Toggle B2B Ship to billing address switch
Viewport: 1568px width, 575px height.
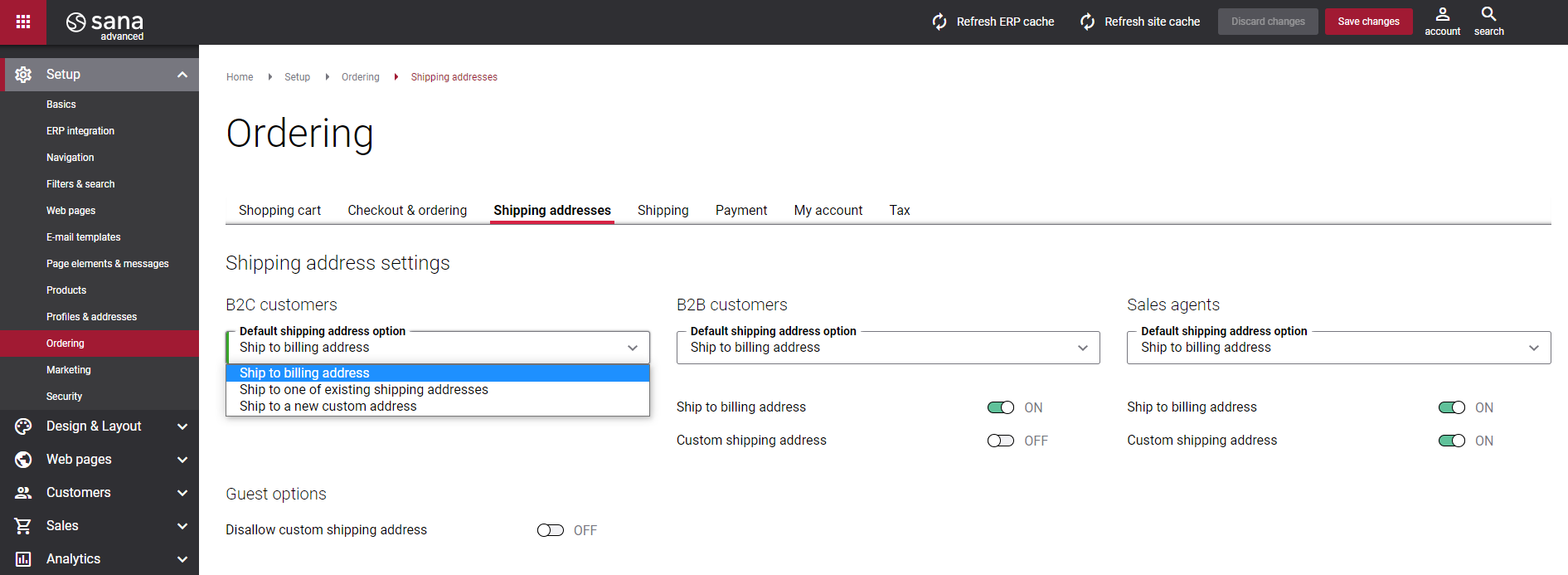tap(1001, 407)
